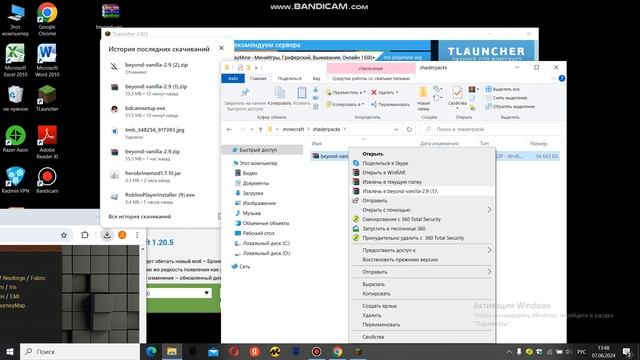The height and width of the screenshot is (360, 640).
Task: Open Chrome profile avatar icon
Action: pos(122,235)
